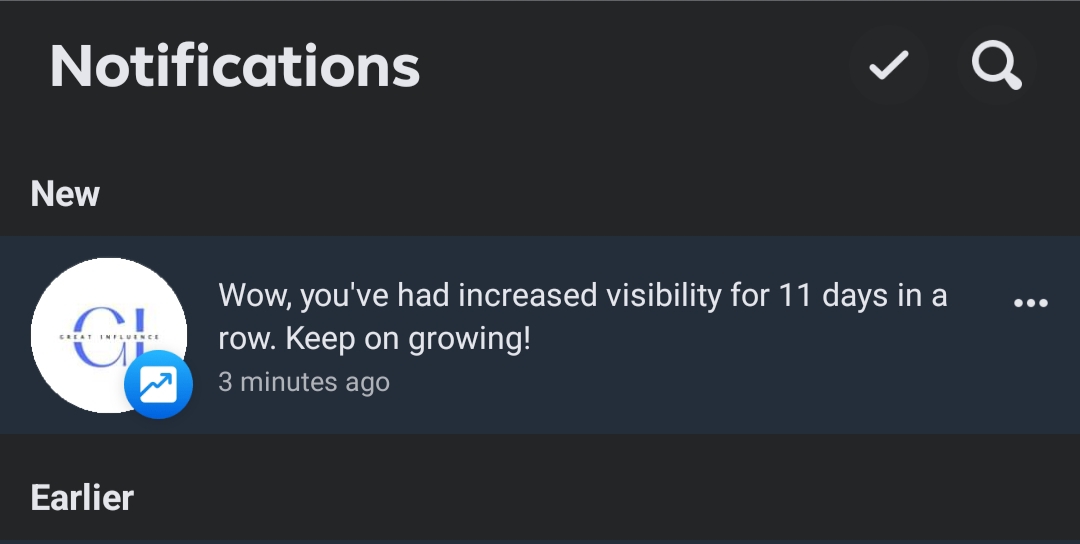
Task: Click 'Keep on growing!' message text
Action: [x=408, y=338]
